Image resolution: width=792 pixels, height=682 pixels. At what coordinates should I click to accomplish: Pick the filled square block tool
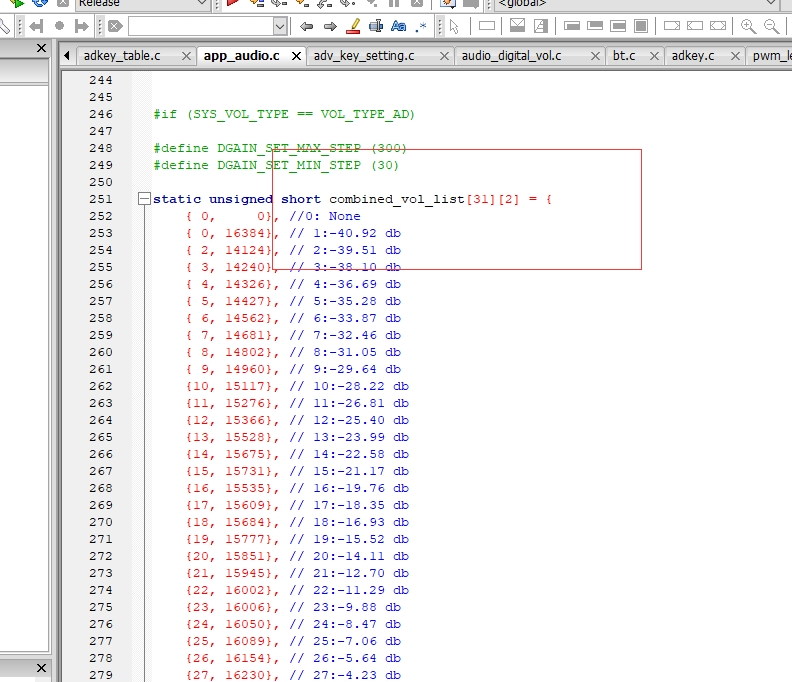(x=641, y=26)
